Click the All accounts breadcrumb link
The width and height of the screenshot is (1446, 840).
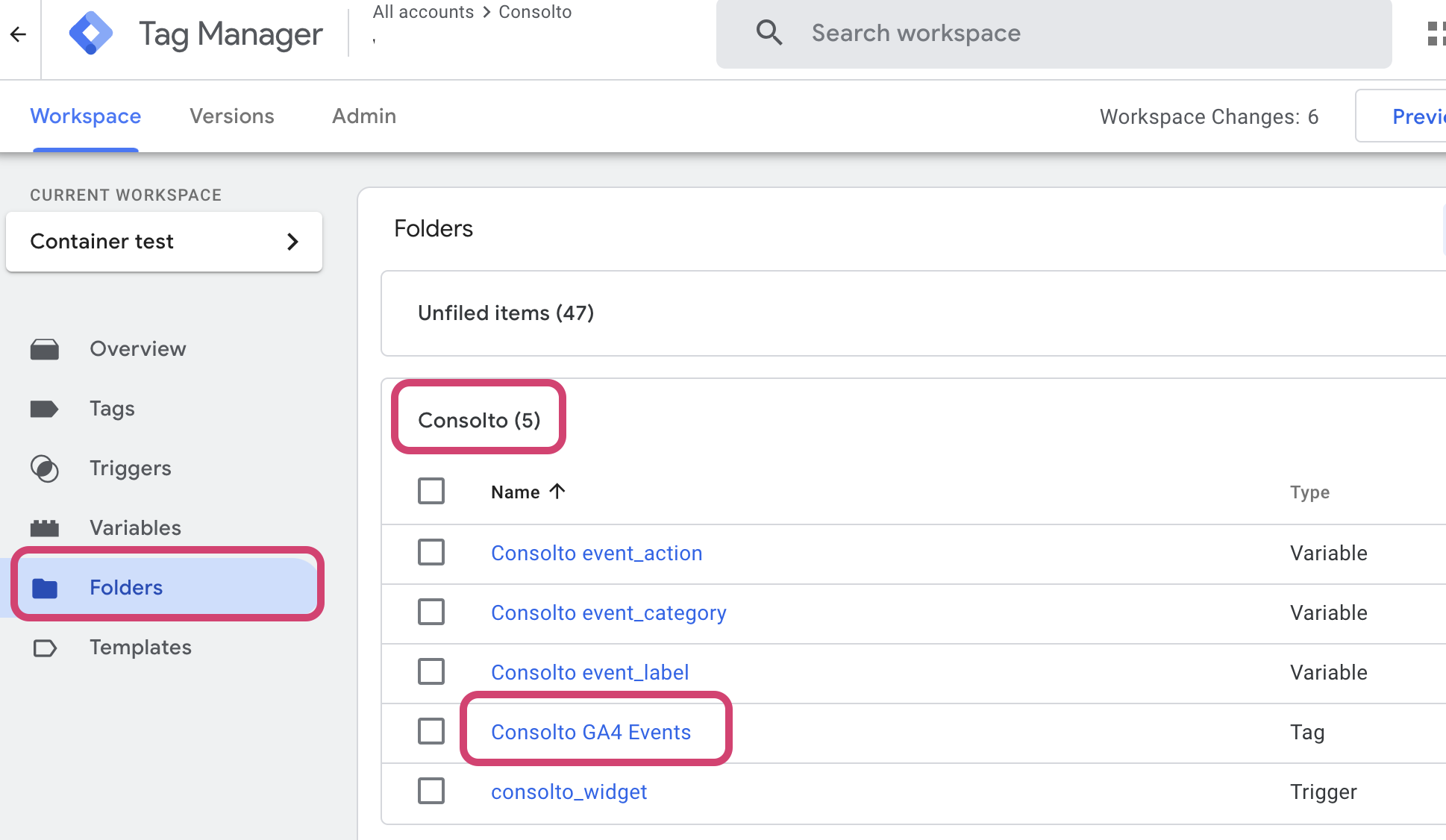(423, 12)
